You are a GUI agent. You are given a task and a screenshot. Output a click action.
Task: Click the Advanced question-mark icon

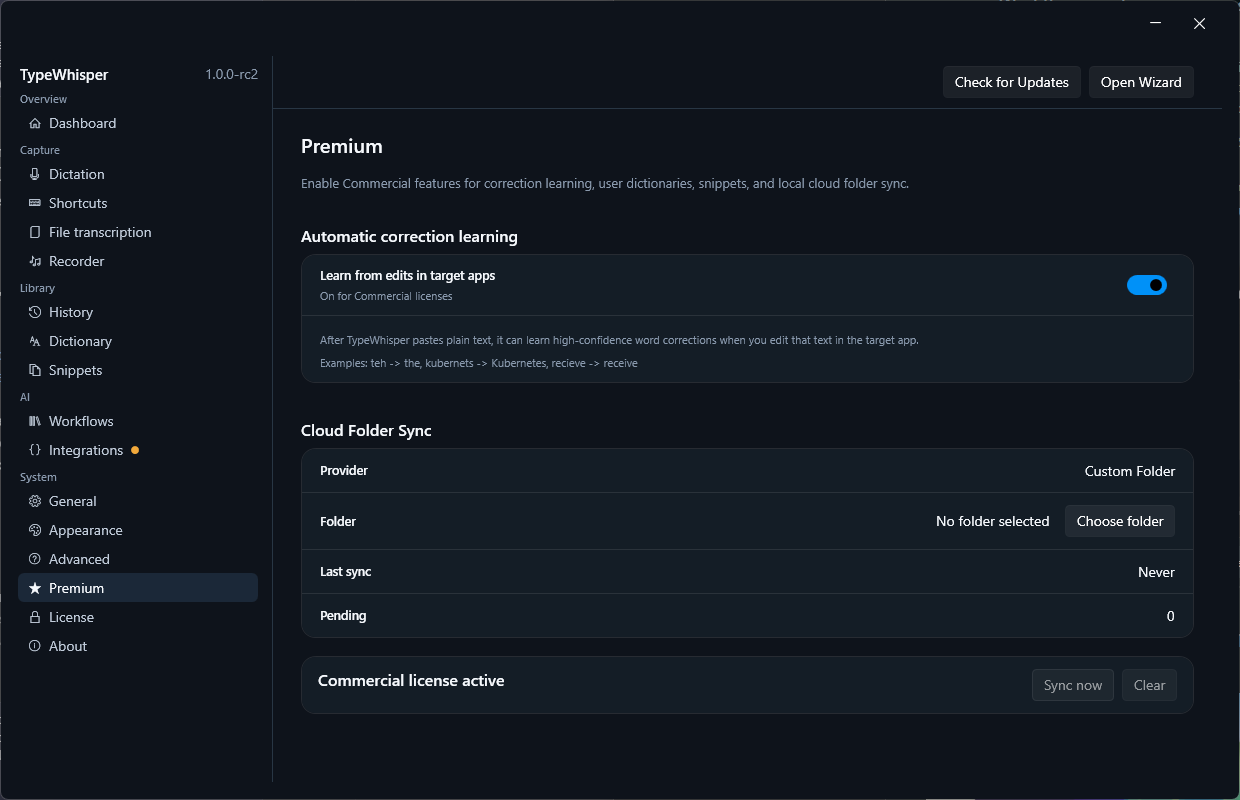click(35, 559)
